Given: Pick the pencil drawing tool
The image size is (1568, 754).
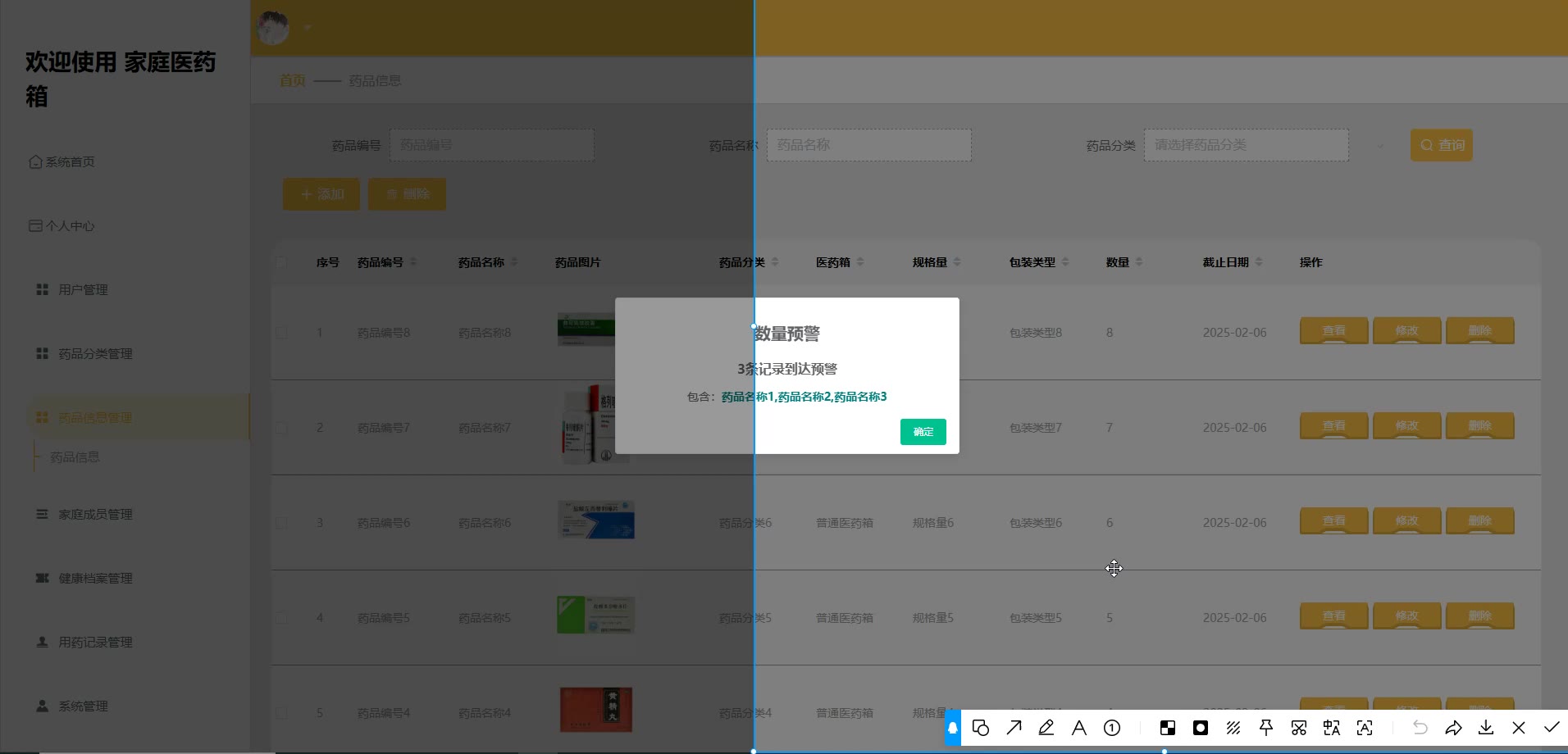Looking at the screenshot, I should [x=1046, y=728].
